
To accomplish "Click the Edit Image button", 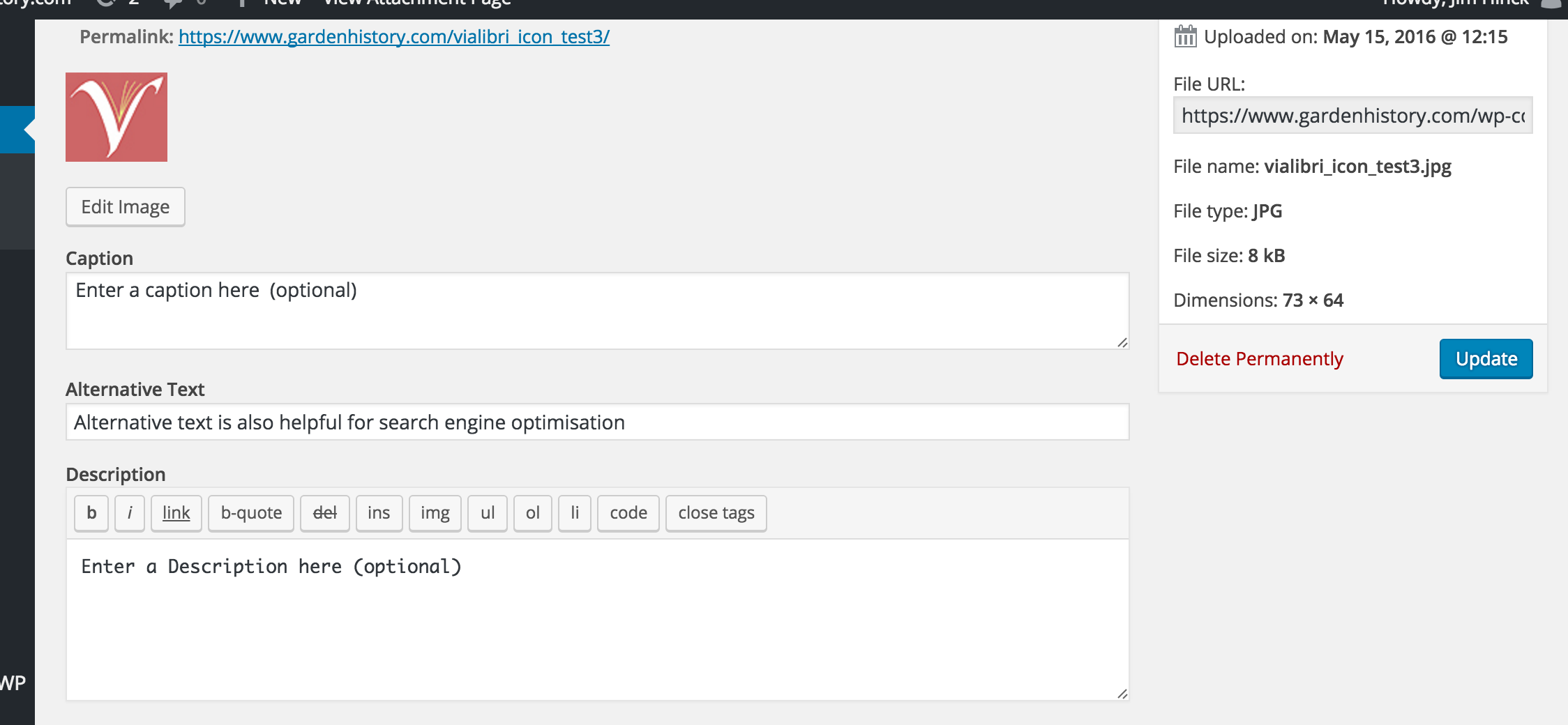I will pyautogui.click(x=126, y=207).
